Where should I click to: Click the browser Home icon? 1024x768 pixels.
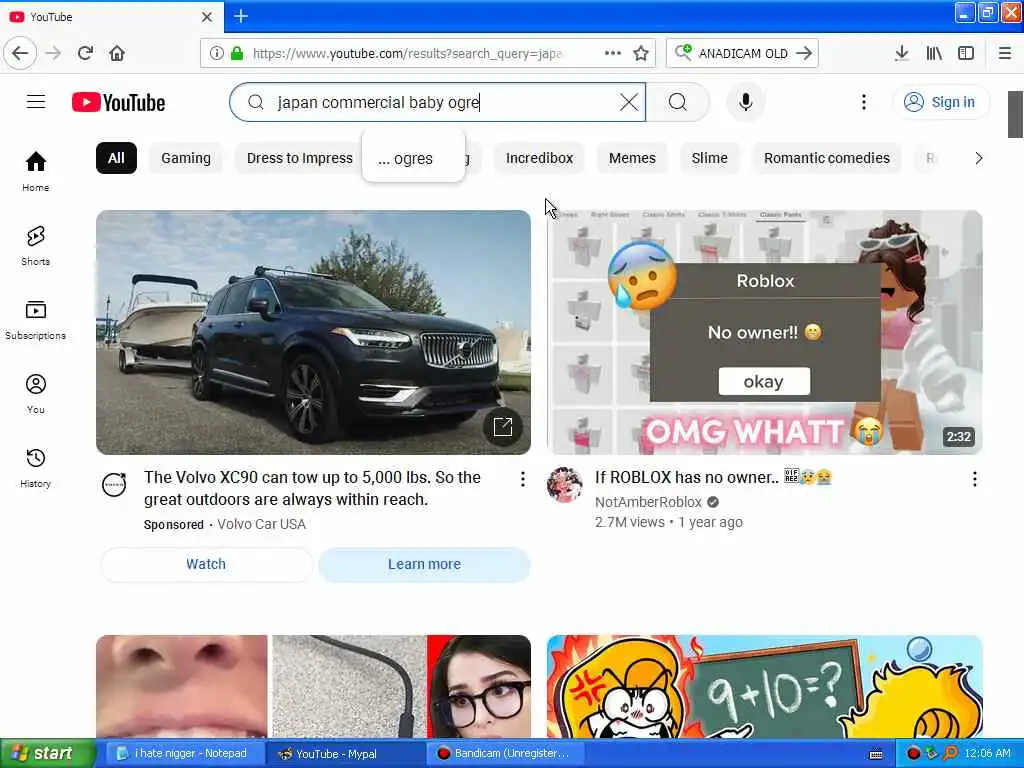click(117, 53)
